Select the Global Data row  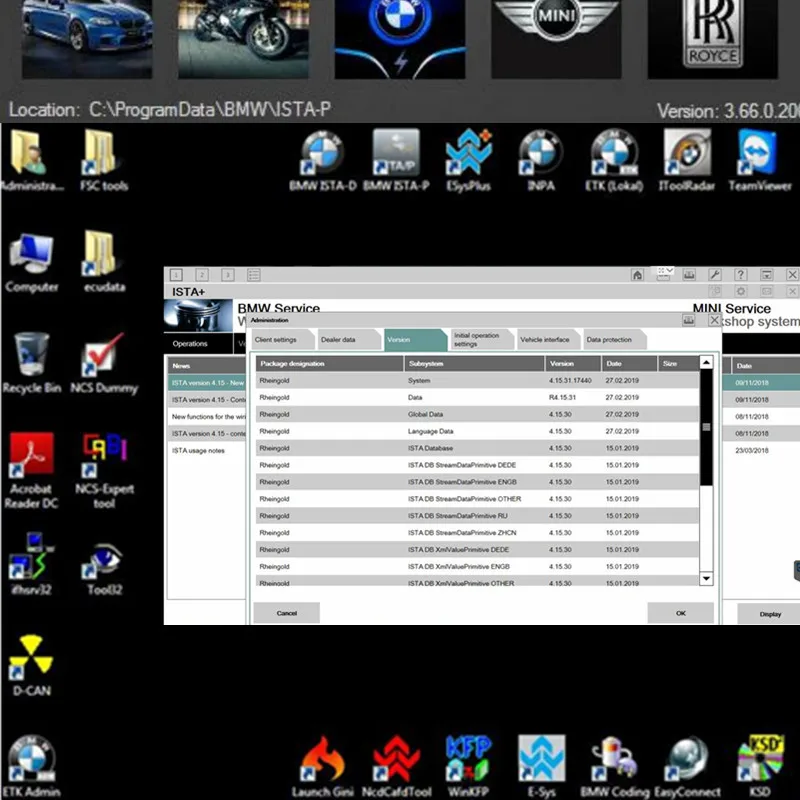[x=477, y=414]
